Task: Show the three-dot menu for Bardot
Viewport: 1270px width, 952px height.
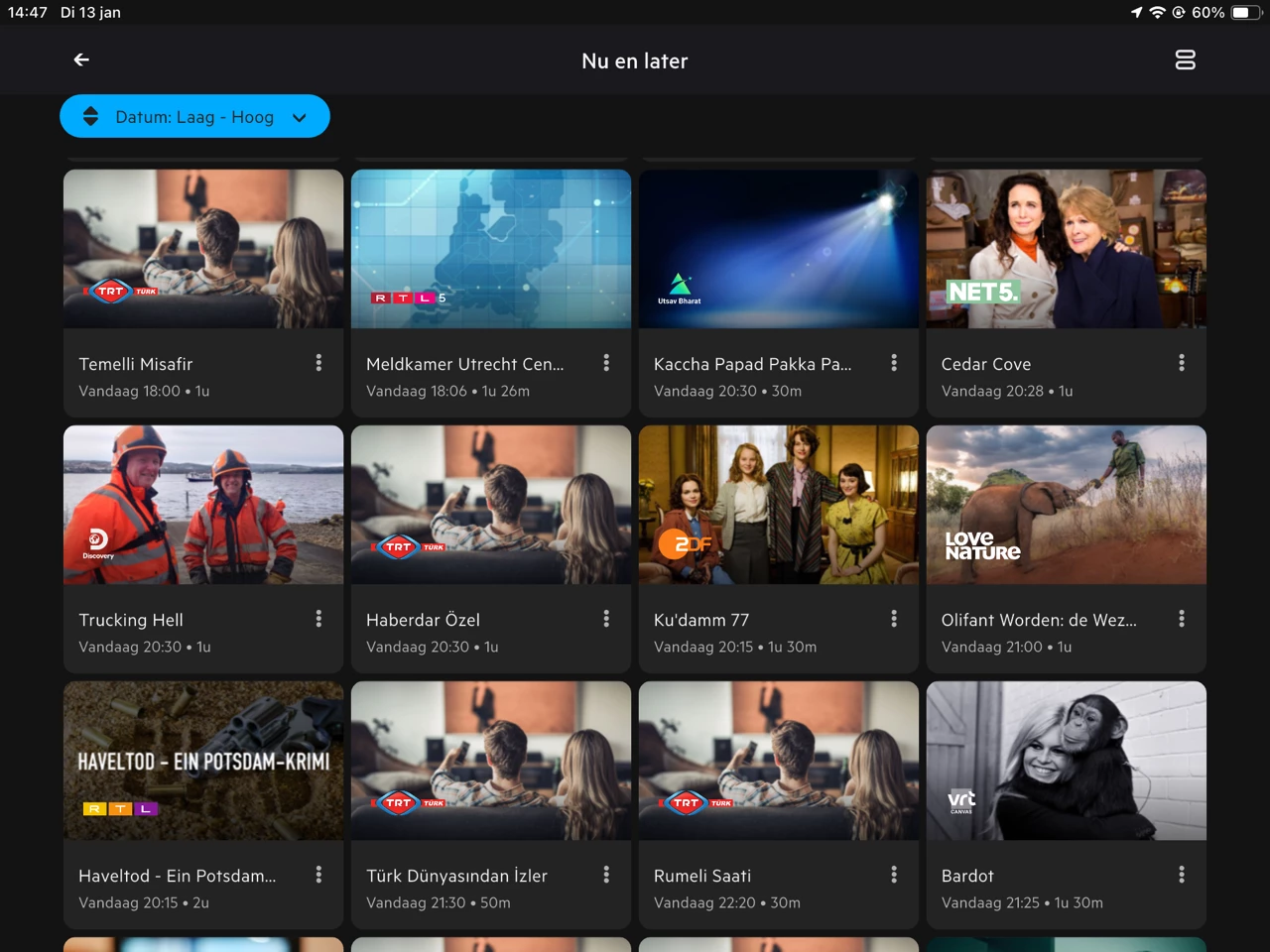Action: (1181, 875)
